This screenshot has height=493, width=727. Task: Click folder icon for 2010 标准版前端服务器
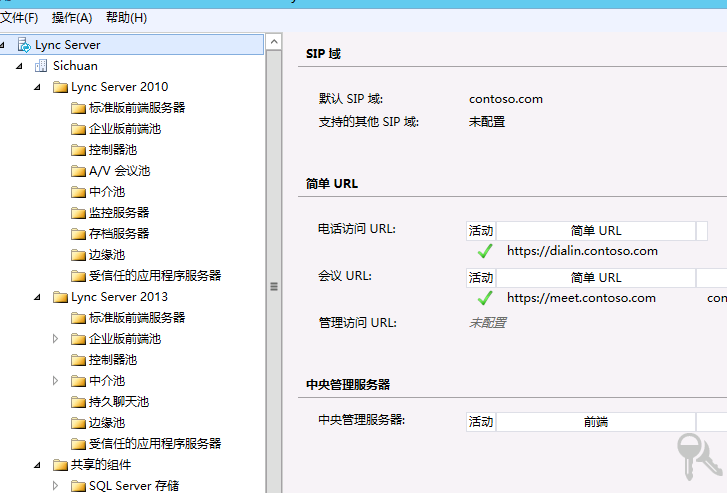pyautogui.click(x=78, y=108)
